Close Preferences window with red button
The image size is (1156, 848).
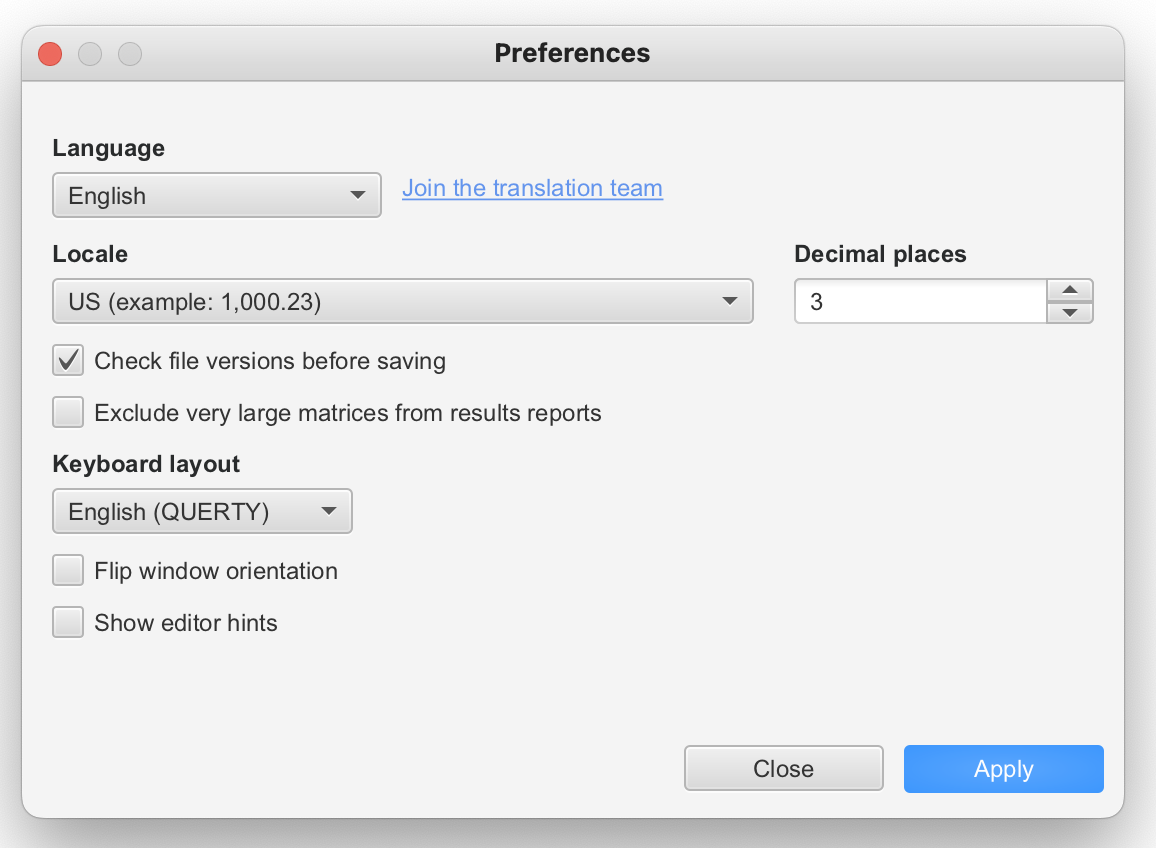[50, 54]
